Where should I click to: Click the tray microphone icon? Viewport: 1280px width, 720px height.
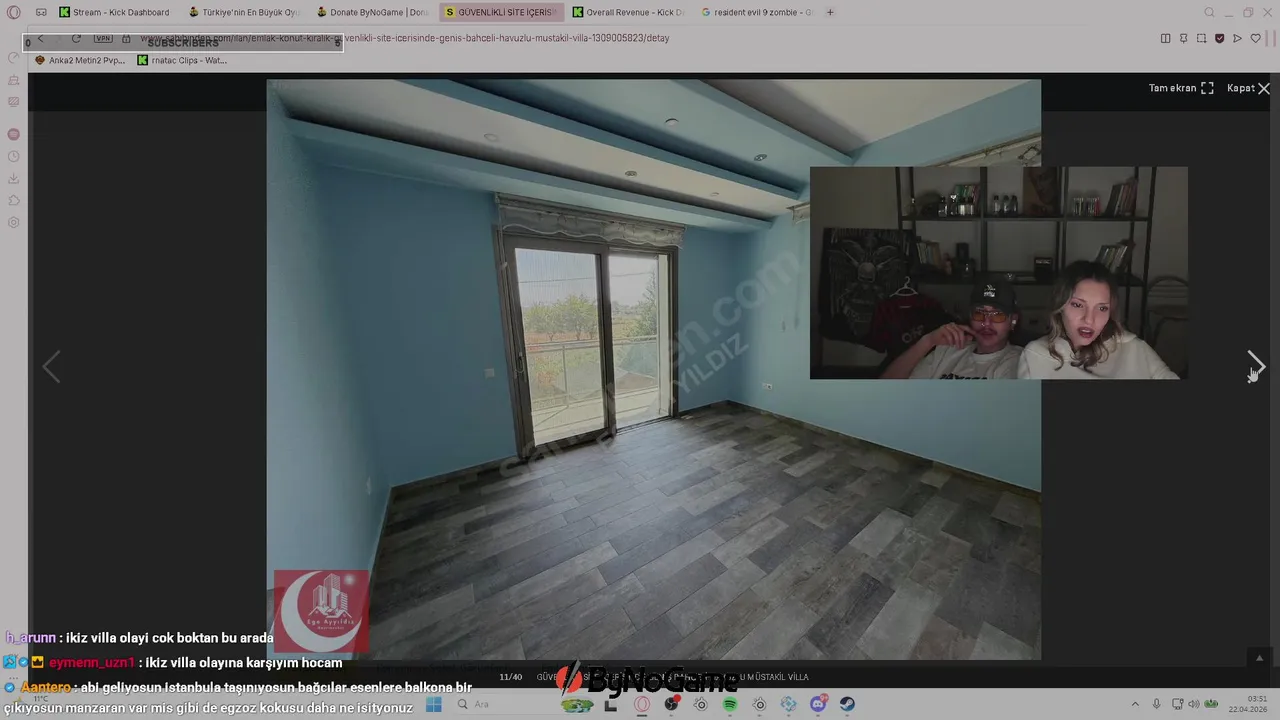point(1156,704)
